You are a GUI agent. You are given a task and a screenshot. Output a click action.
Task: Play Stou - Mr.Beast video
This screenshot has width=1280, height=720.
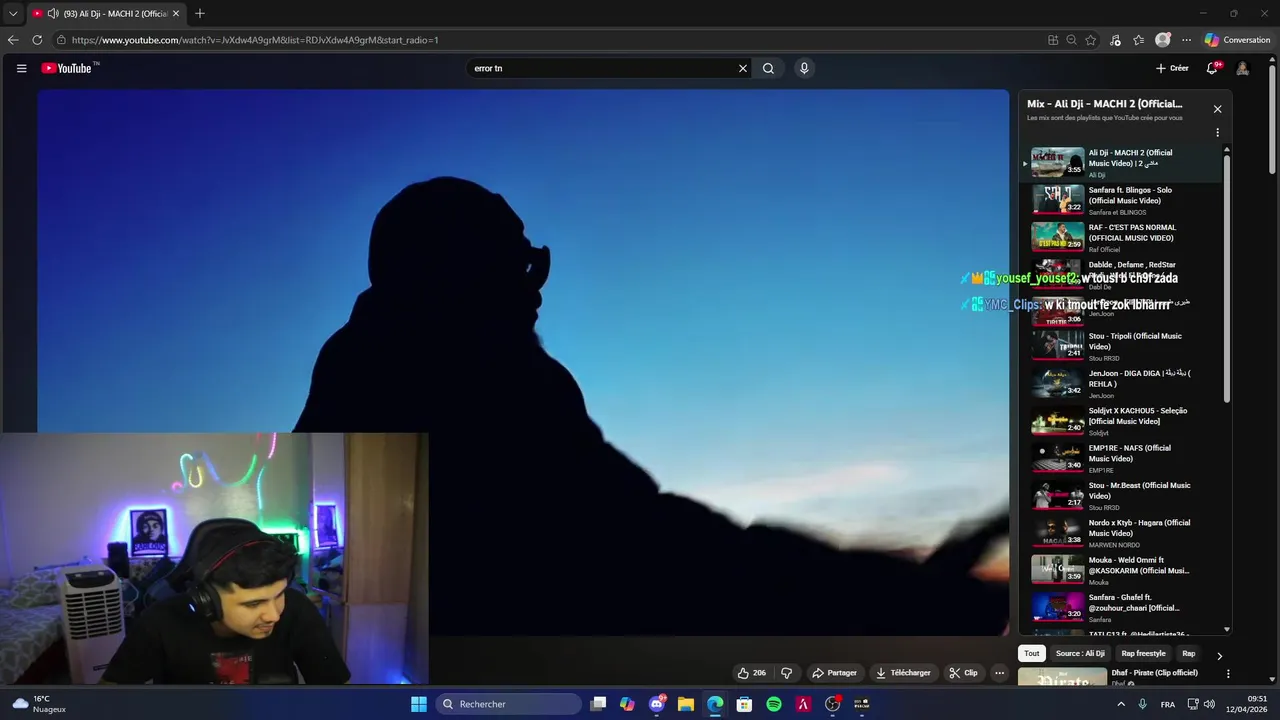tap(1120, 496)
